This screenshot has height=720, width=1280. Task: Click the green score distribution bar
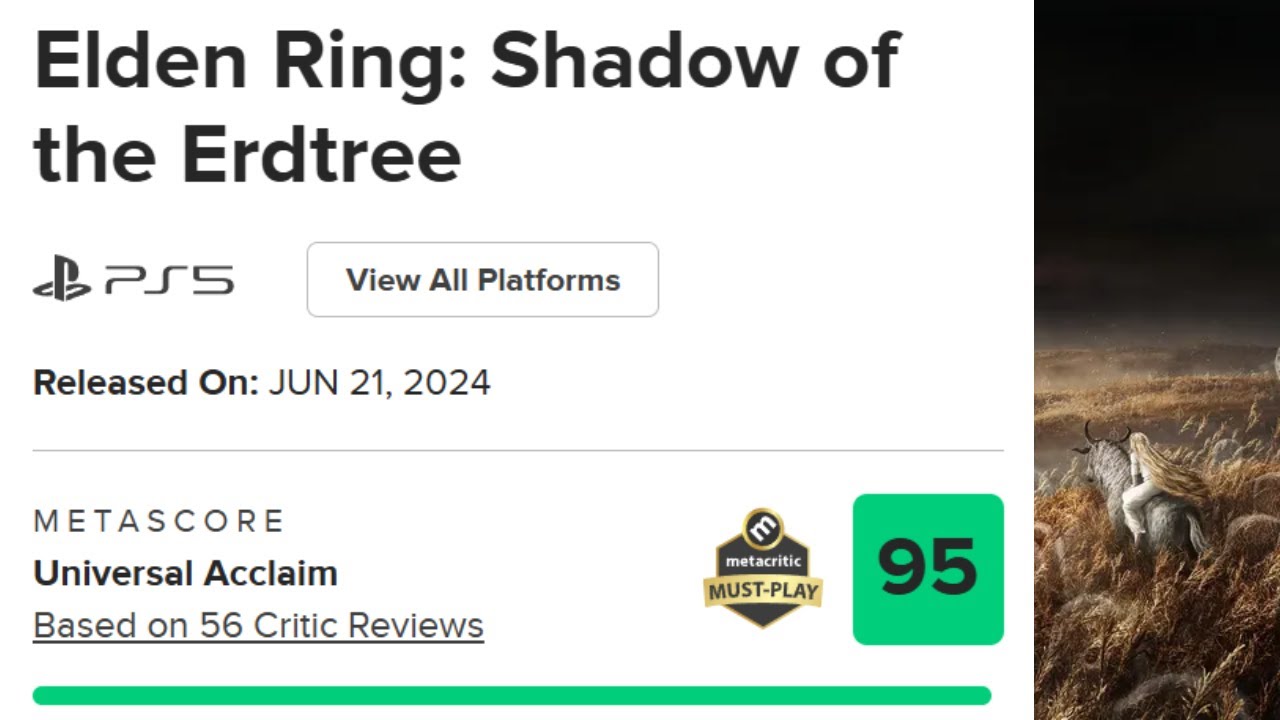coord(512,695)
